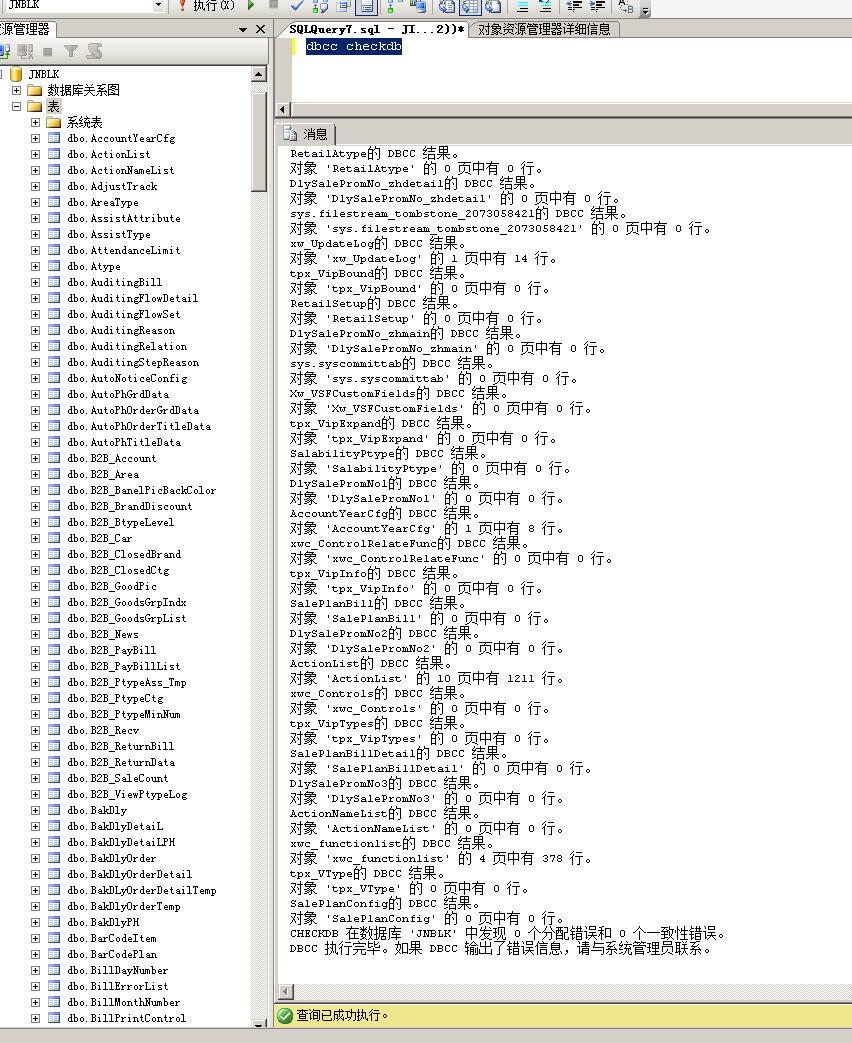Screen dimensions: 852x1043
Task: Click the Object Explorer stop icon
Action: (x=47, y=51)
